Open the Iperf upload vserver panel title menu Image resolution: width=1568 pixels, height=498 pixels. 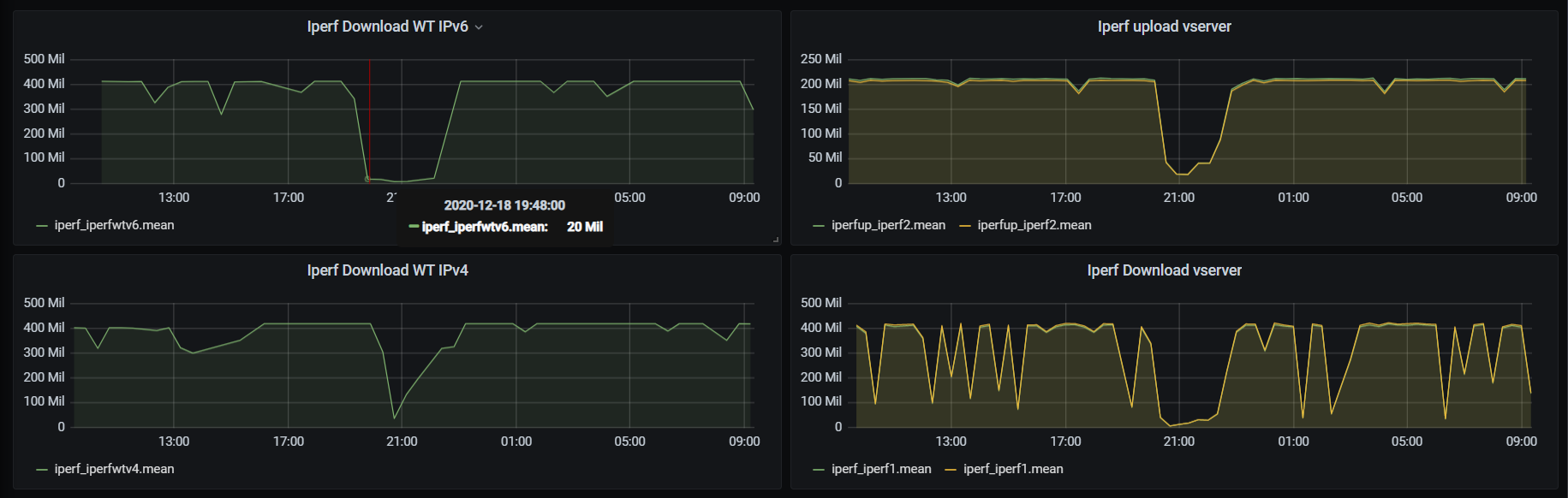1165,27
